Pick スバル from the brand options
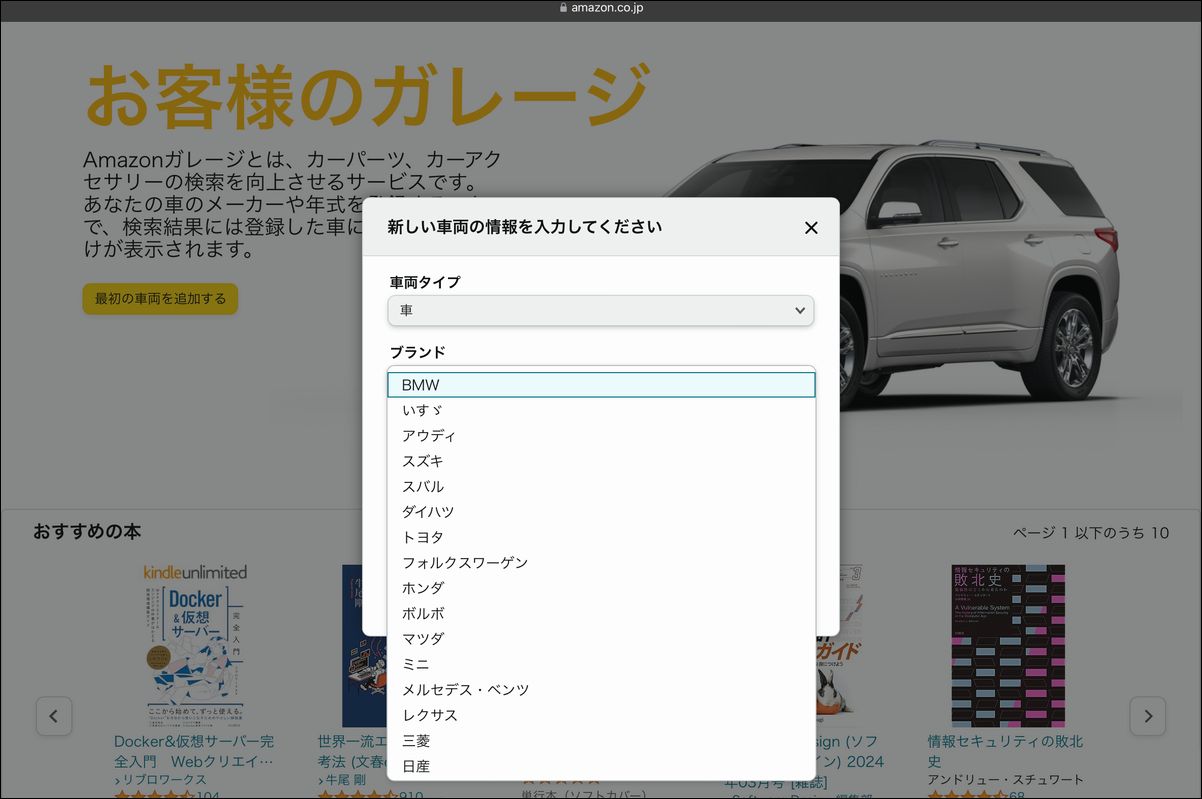Screen dimensions: 1202x799 click(x=601, y=487)
